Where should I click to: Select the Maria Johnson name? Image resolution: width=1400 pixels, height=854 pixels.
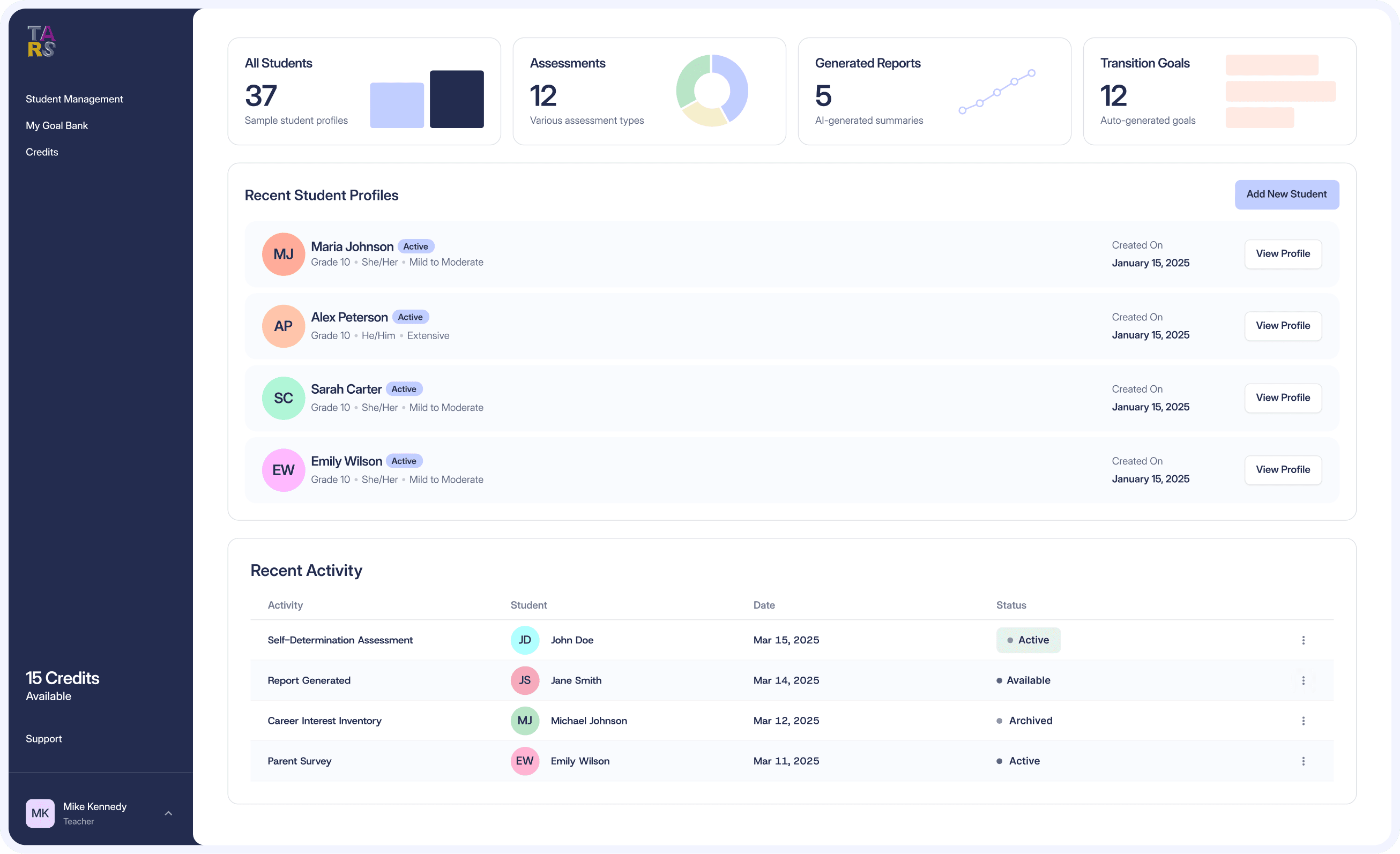pyautogui.click(x=352, y=246)
